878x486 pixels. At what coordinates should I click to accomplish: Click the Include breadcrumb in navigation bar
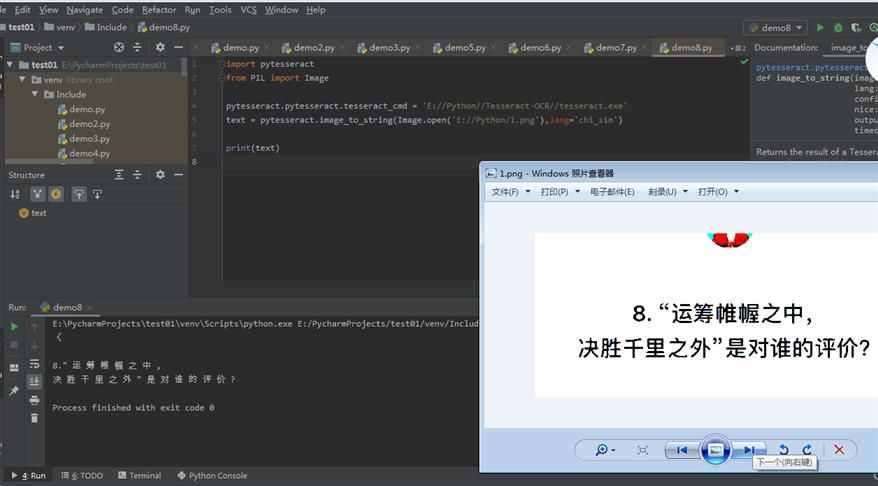tap(106, 27)
